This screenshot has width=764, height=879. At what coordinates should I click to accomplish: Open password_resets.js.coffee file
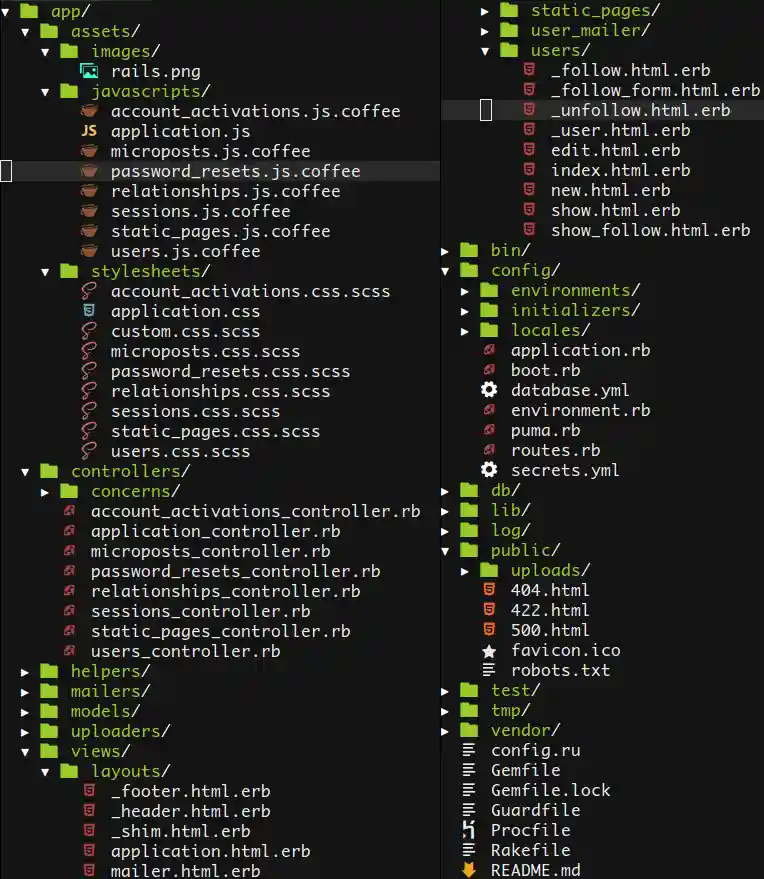coord(235,171)
